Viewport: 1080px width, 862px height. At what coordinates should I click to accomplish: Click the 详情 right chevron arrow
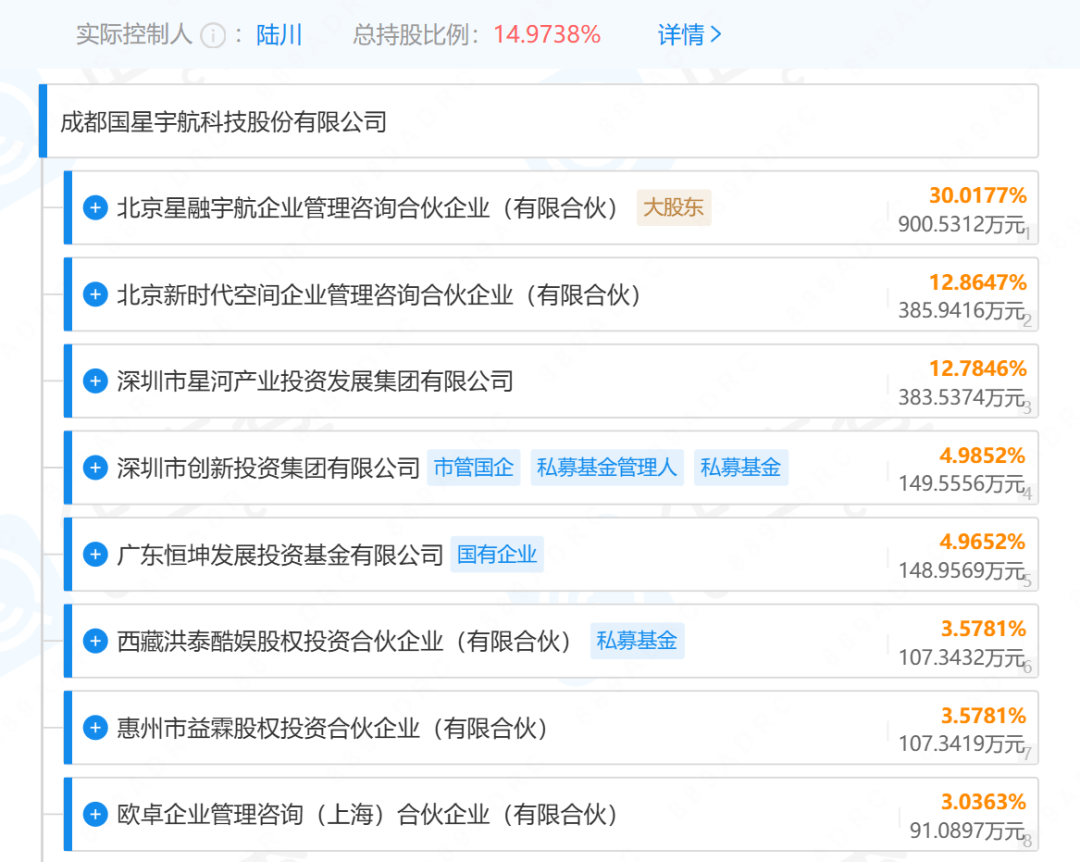[716, 34]
